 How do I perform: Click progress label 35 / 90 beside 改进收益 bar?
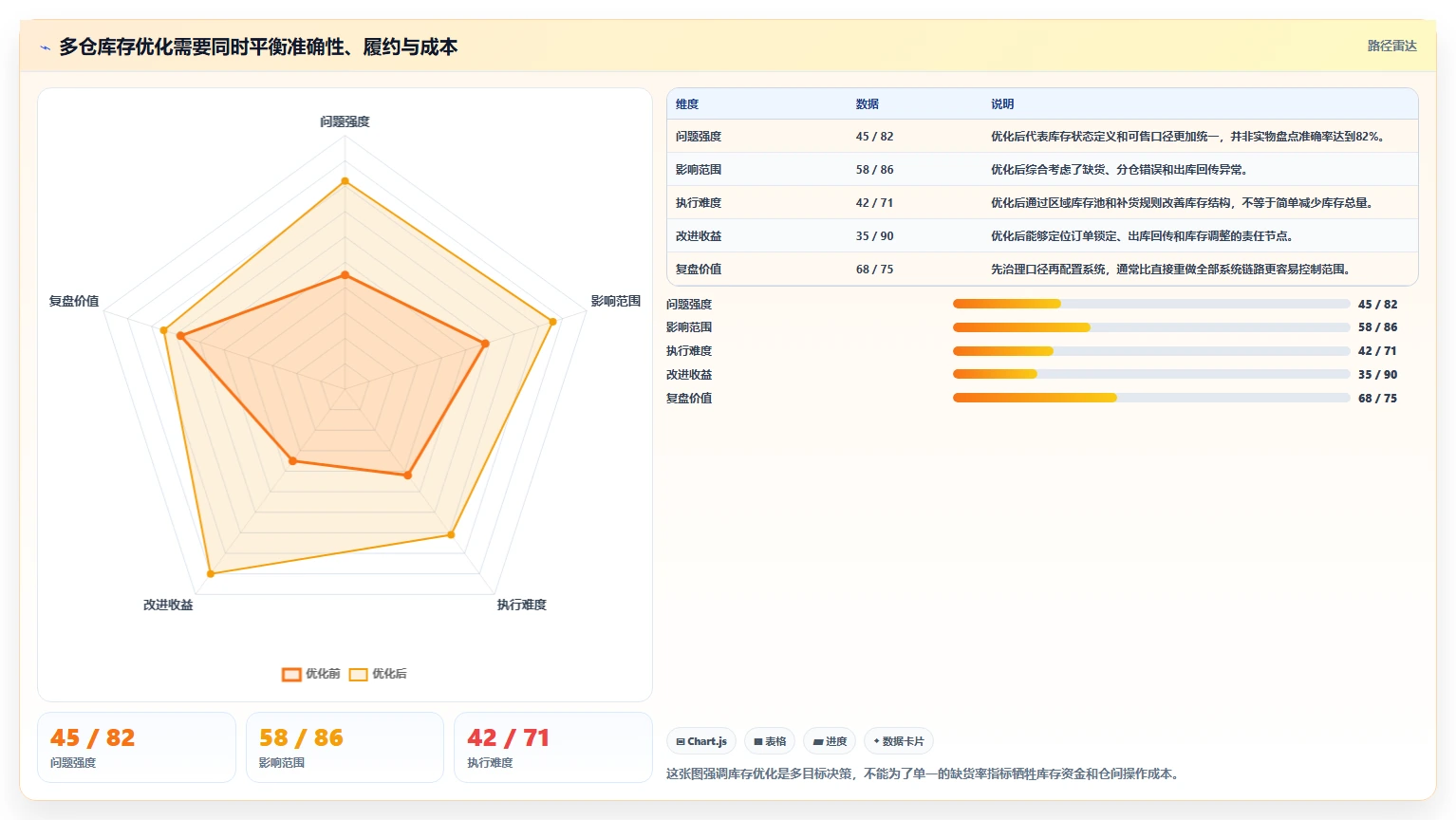1377,375
